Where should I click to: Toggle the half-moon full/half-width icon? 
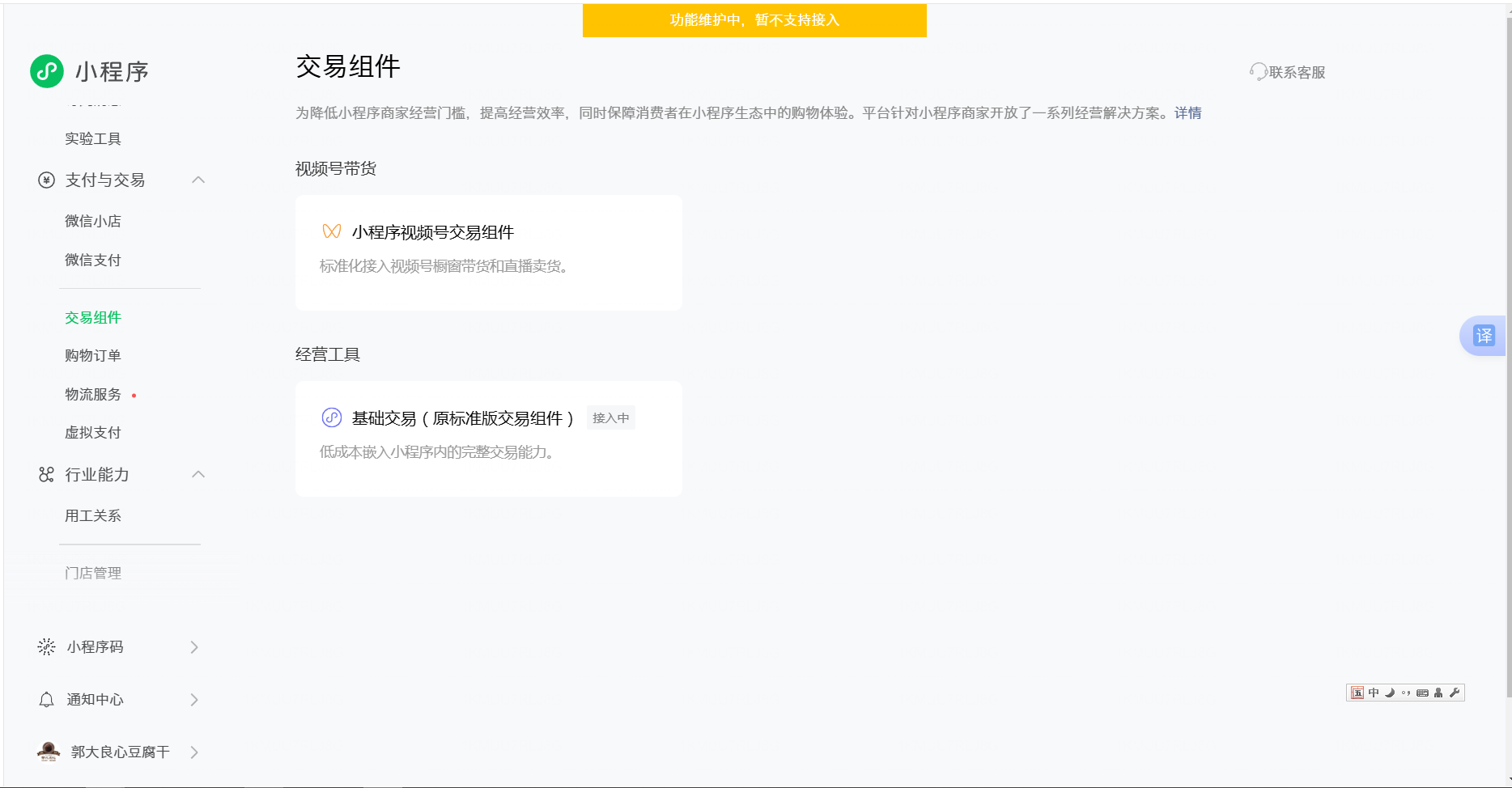pyautogui.click(x=1390, y=693)
